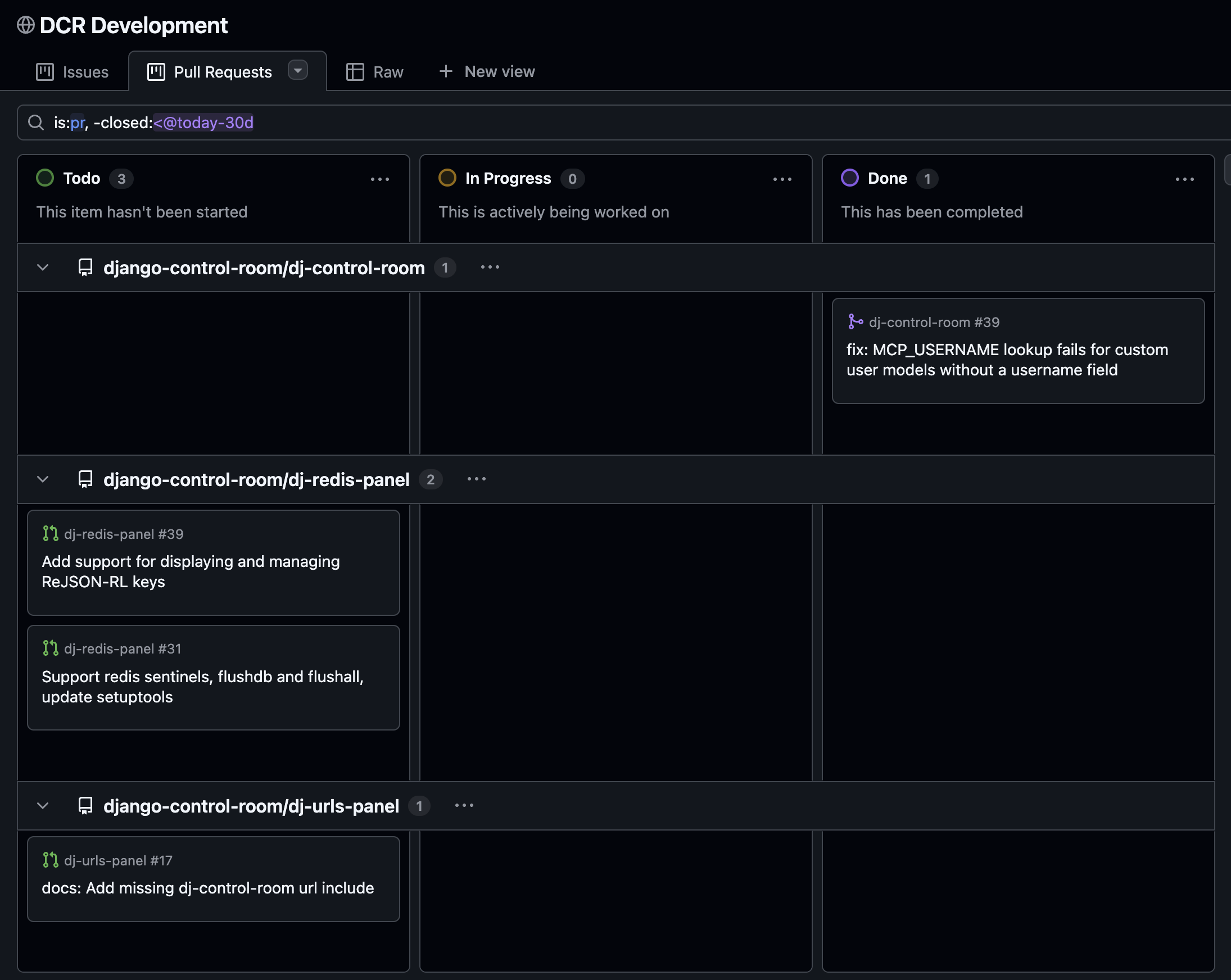The height and width of the screenshot is (980, 1231).
Task: Click the green Todo status circle
Action: pyautogui.click(x=45, y=178)
